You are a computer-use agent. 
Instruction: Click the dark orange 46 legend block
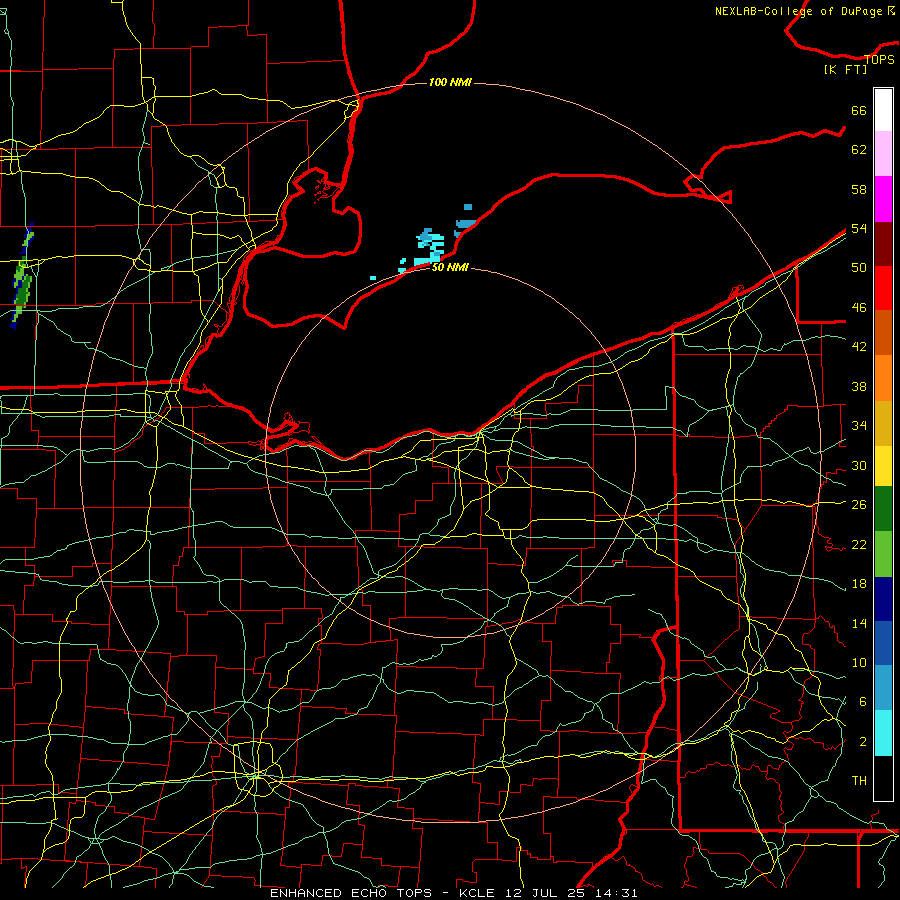tap(883, 332)
